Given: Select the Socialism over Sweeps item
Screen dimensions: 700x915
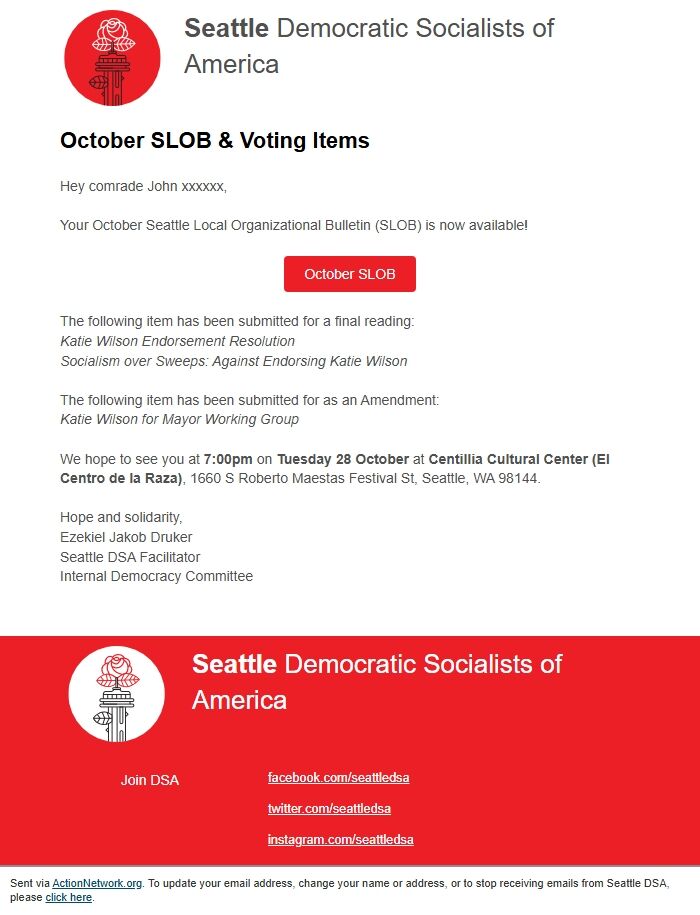Looking at the screenshot, I should [233, 361].
